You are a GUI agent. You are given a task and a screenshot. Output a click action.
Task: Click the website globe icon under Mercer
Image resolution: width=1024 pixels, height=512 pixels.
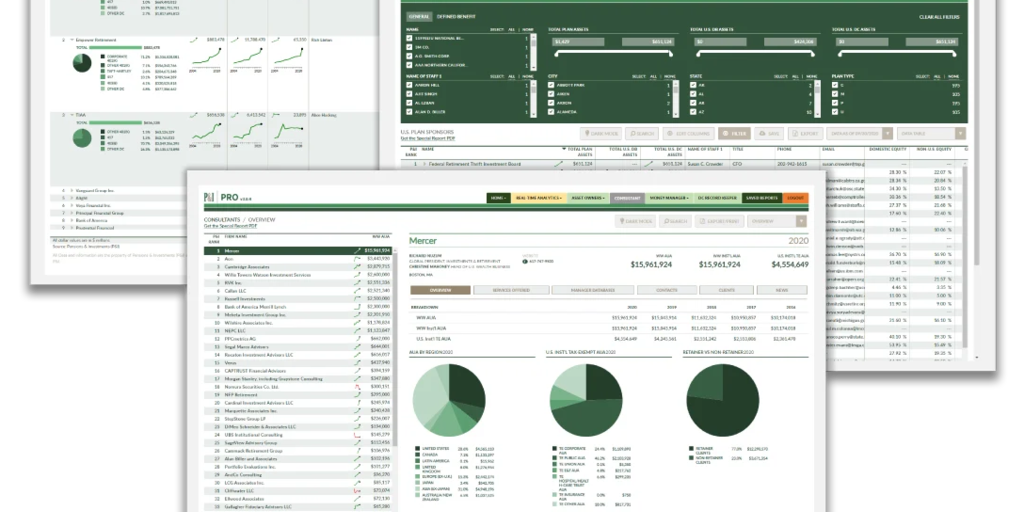(524, 261)
